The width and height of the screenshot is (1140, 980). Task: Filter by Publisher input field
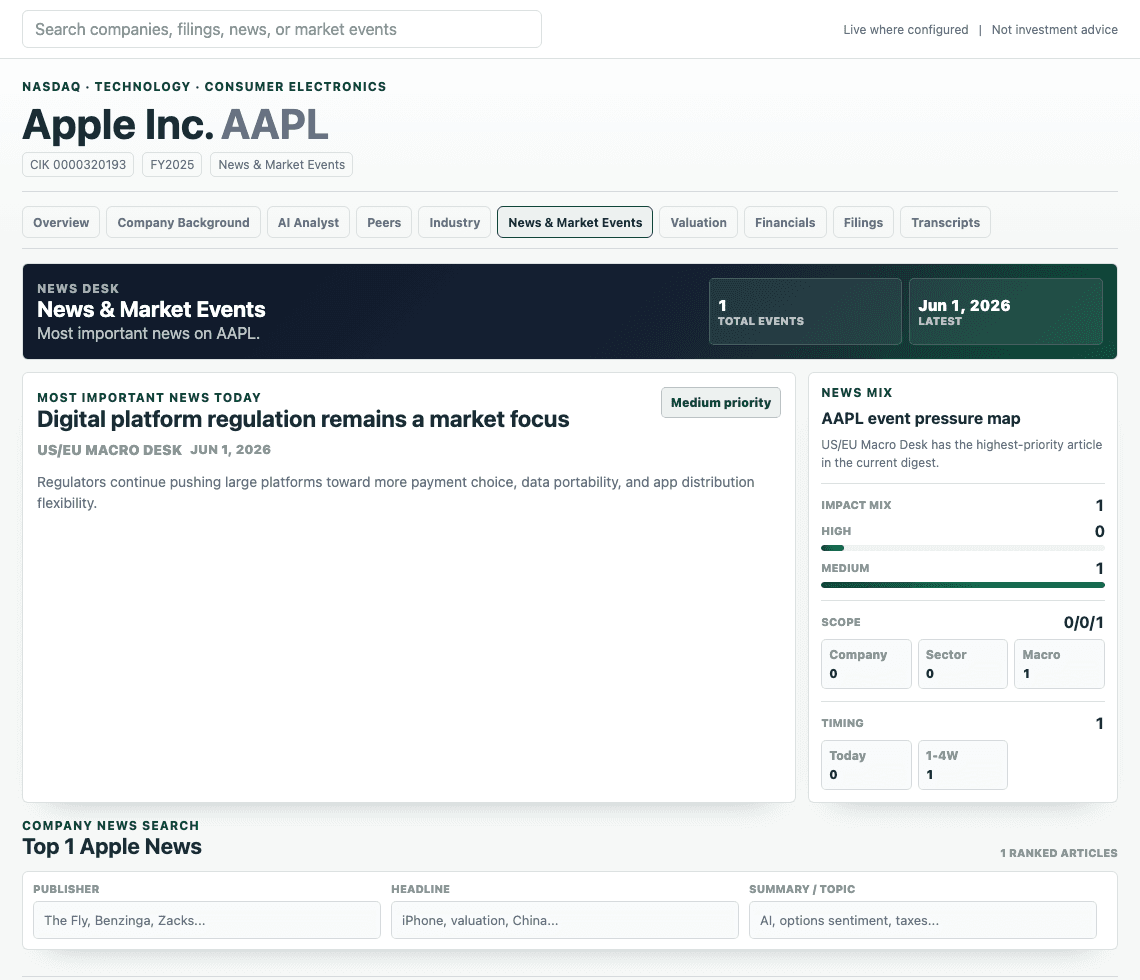pyautogui.click(x=206, y=920)
